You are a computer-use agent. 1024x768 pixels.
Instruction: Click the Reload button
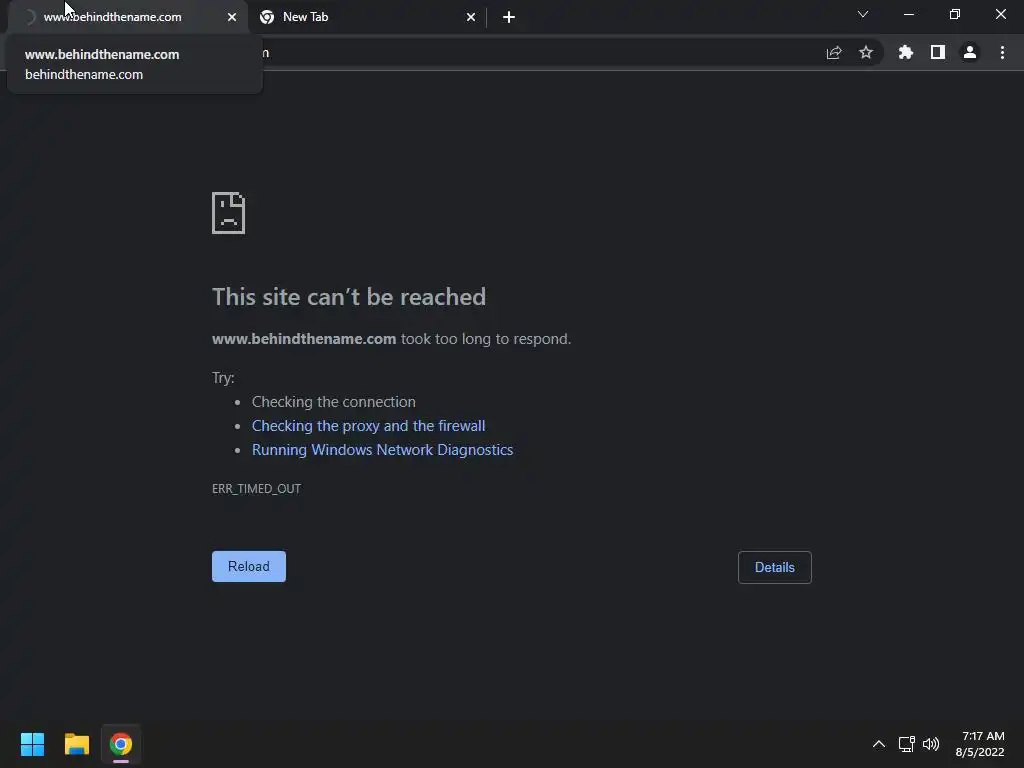coord(249,566)
